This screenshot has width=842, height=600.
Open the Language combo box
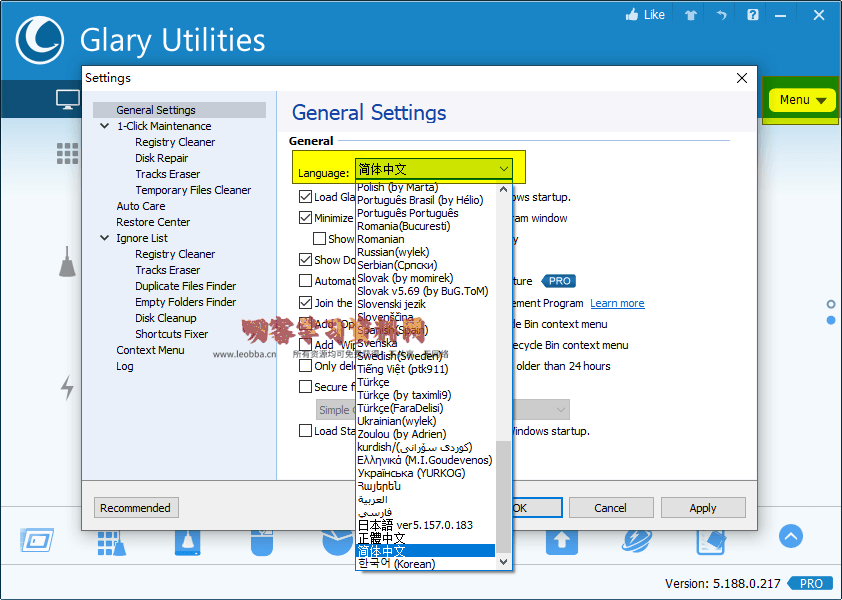(x=434, y=170)
